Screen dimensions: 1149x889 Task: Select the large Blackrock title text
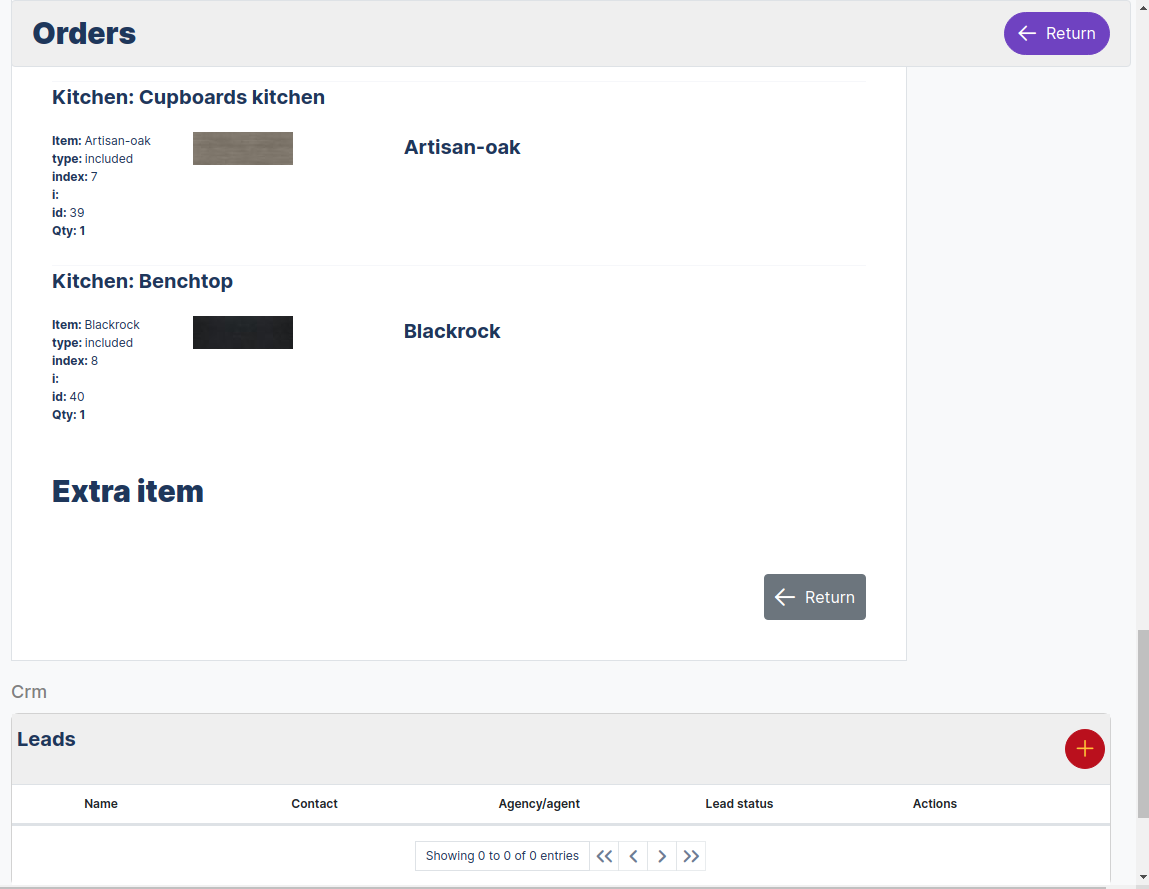(452, 332)
